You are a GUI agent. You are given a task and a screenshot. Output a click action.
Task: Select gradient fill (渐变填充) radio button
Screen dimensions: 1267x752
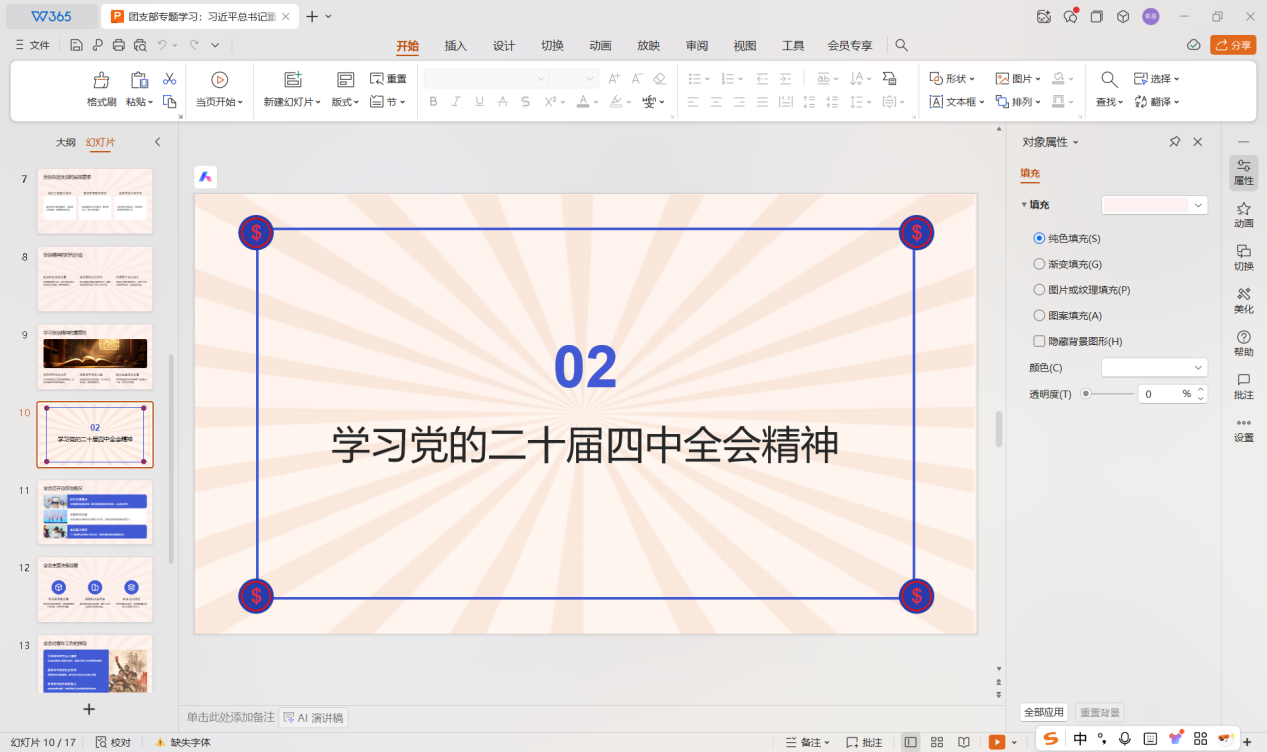[x=1039, y=264]
